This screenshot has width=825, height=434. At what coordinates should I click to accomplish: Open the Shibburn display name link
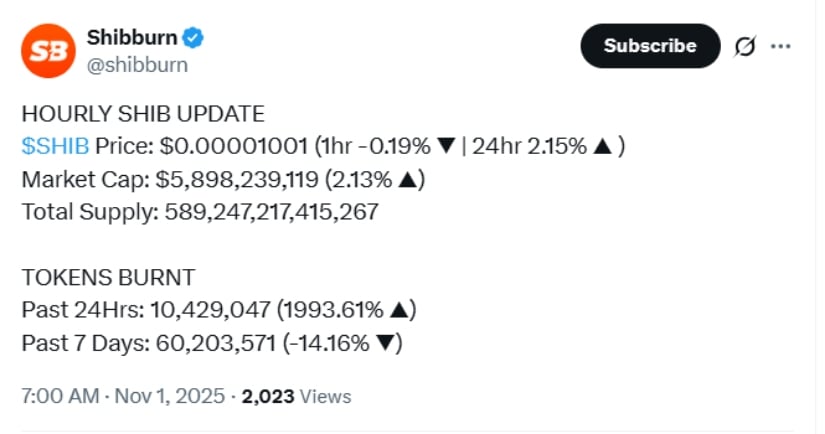point(132,39)
